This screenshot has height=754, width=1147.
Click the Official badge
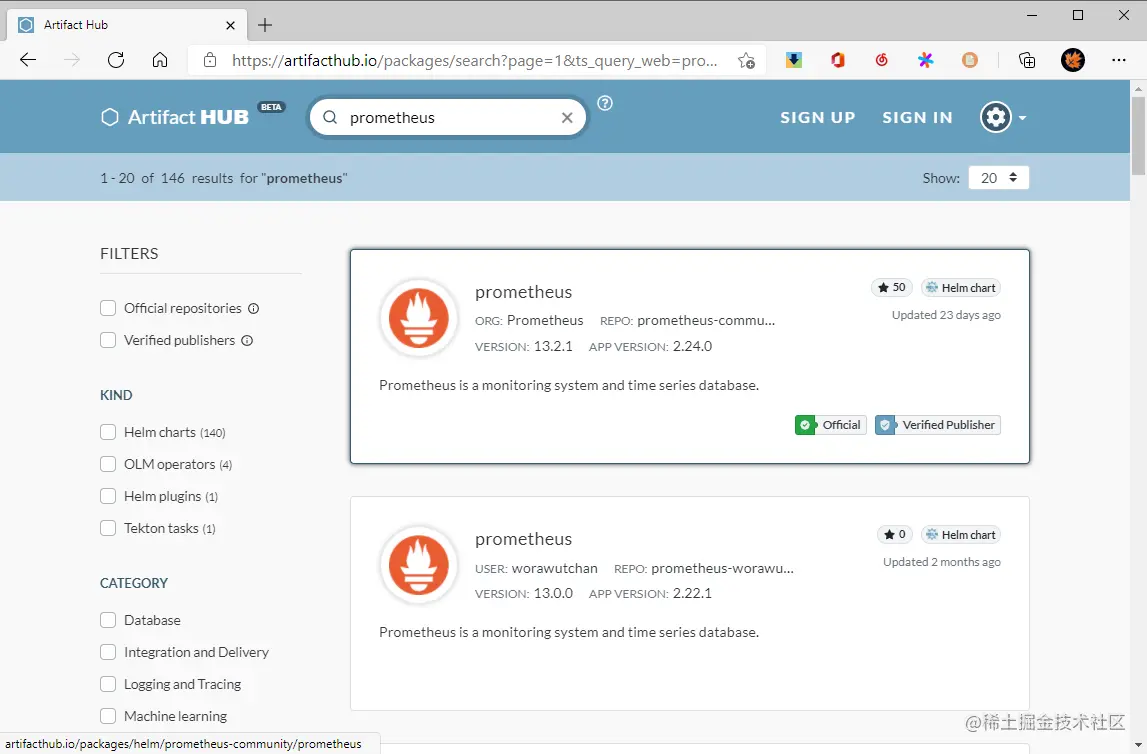click(831, 425)
